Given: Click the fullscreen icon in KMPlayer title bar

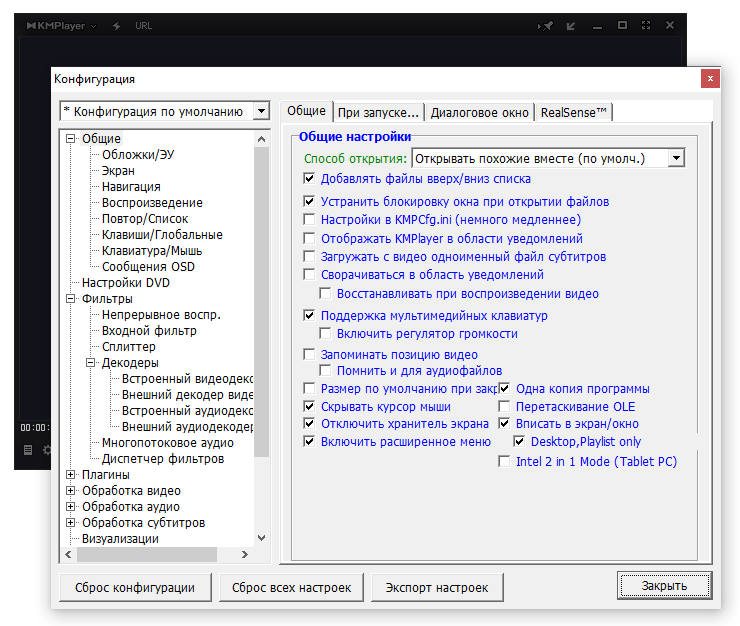Looking at the screenshot, I should click(x=646, y=25).
